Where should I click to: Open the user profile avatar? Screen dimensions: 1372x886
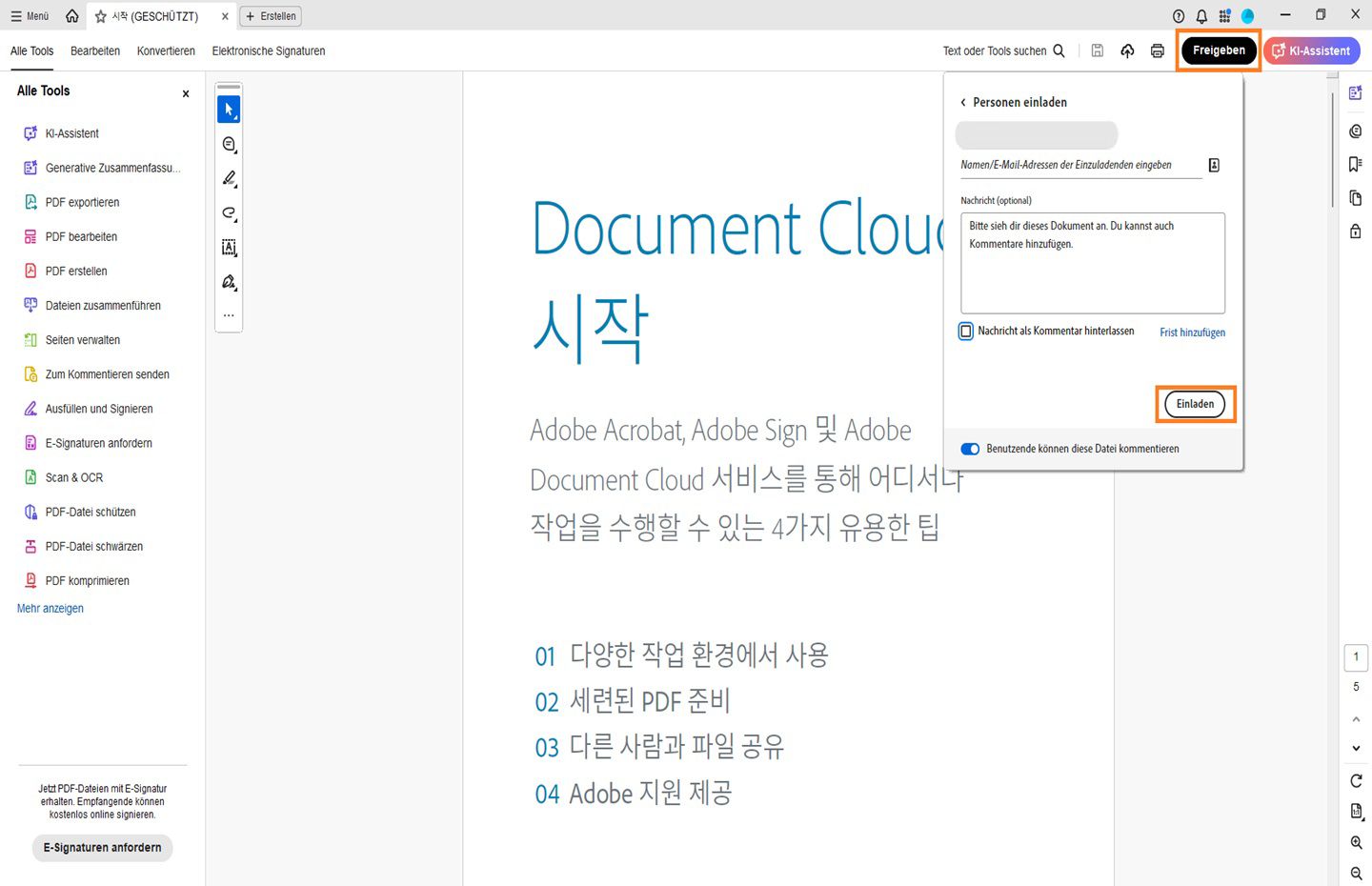(1247, 16)
